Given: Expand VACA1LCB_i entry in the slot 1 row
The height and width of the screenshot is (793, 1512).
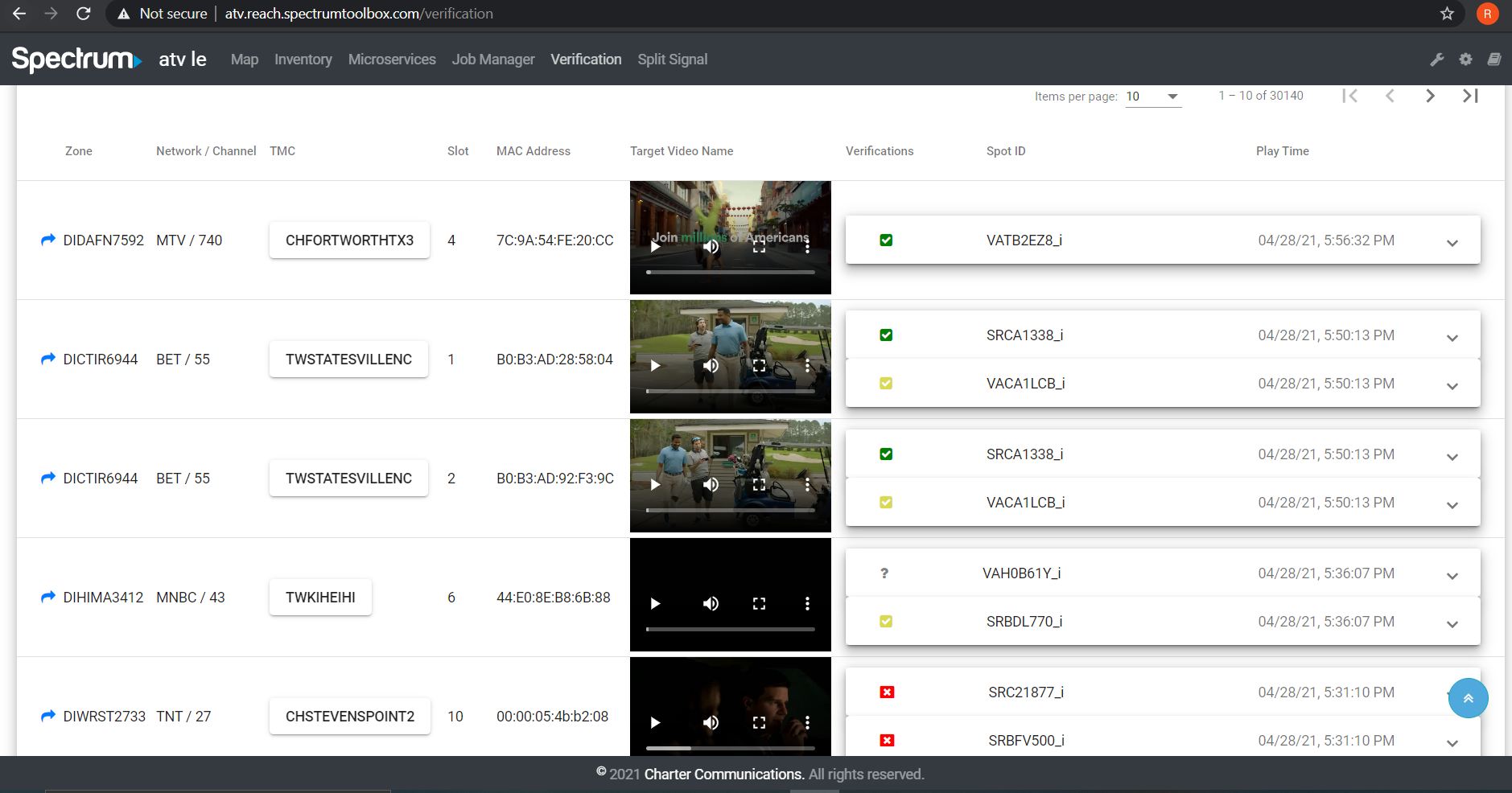Looking at the screenshot, I should 1452,386.
